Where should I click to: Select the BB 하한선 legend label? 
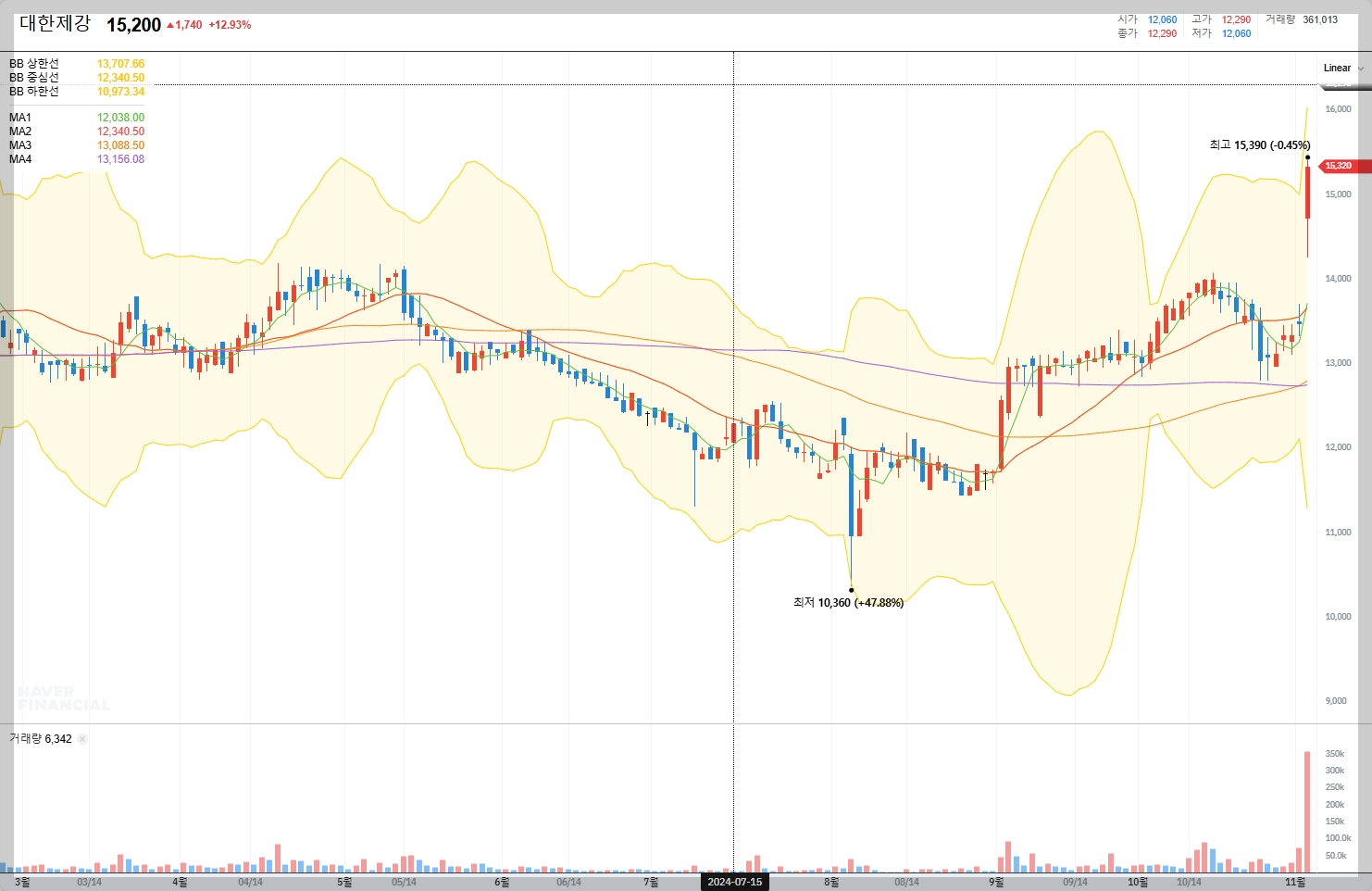34,92
